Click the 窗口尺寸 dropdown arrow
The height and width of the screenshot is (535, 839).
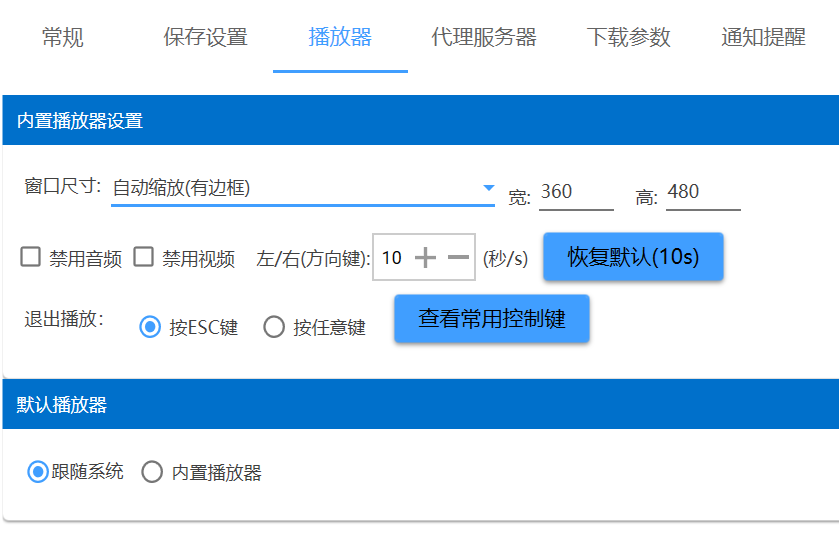(488, 188)
